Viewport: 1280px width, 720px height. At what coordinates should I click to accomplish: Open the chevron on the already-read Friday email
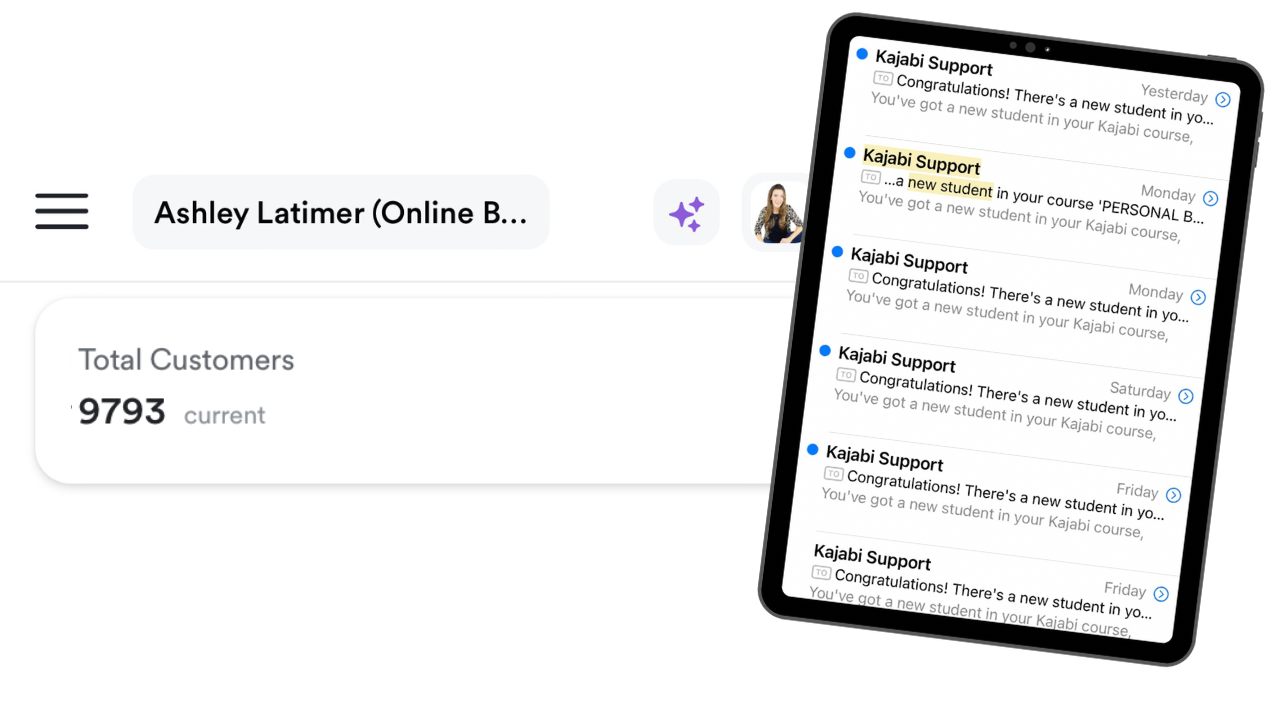click(x=1161, y=594)
